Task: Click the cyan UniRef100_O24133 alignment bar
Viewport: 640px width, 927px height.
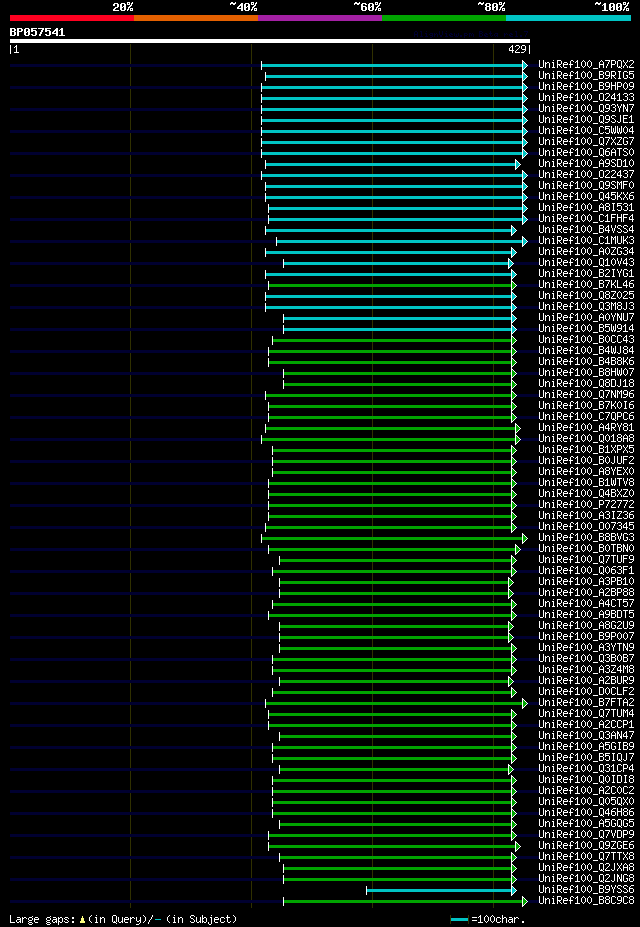Action: (x=394, y=98)
